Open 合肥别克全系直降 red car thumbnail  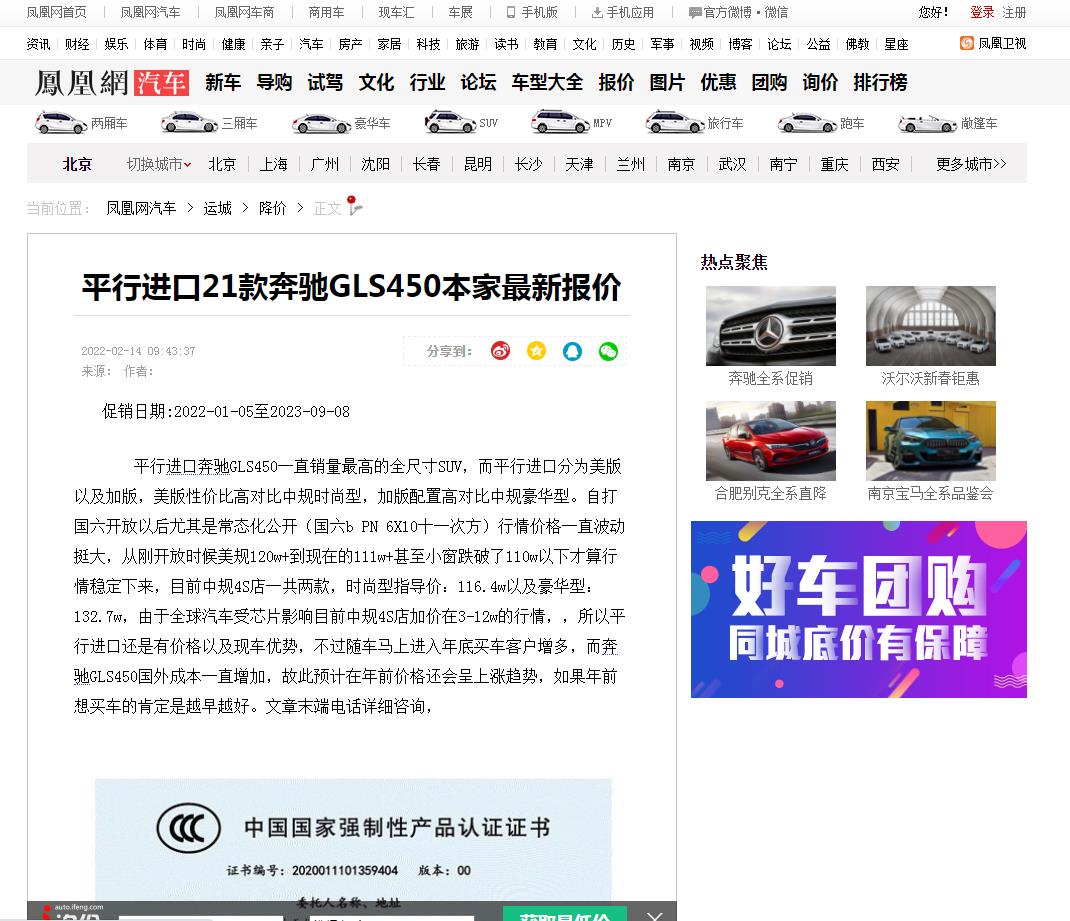pos(770,441)
